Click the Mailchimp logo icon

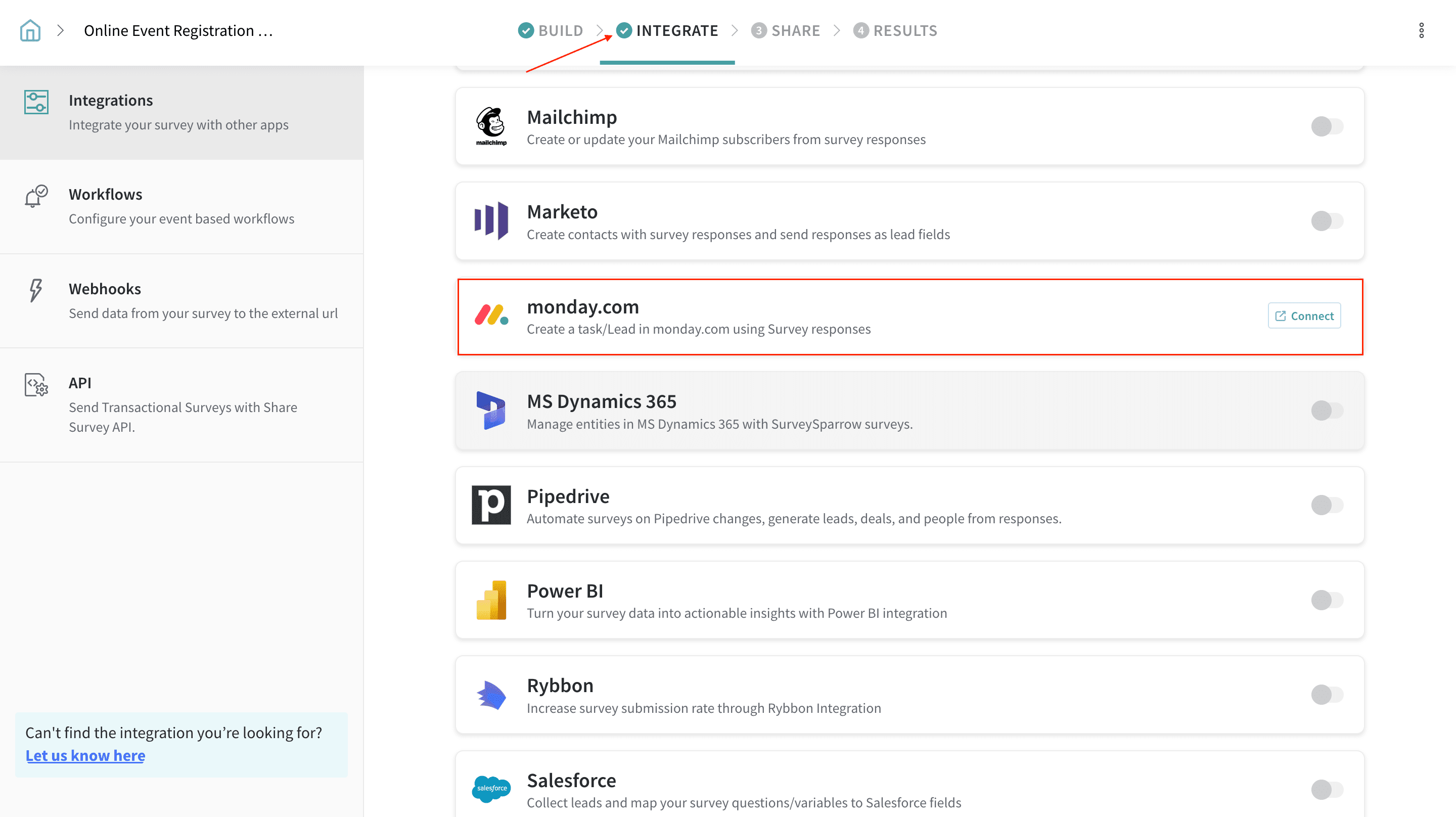(x=490, y=126)
